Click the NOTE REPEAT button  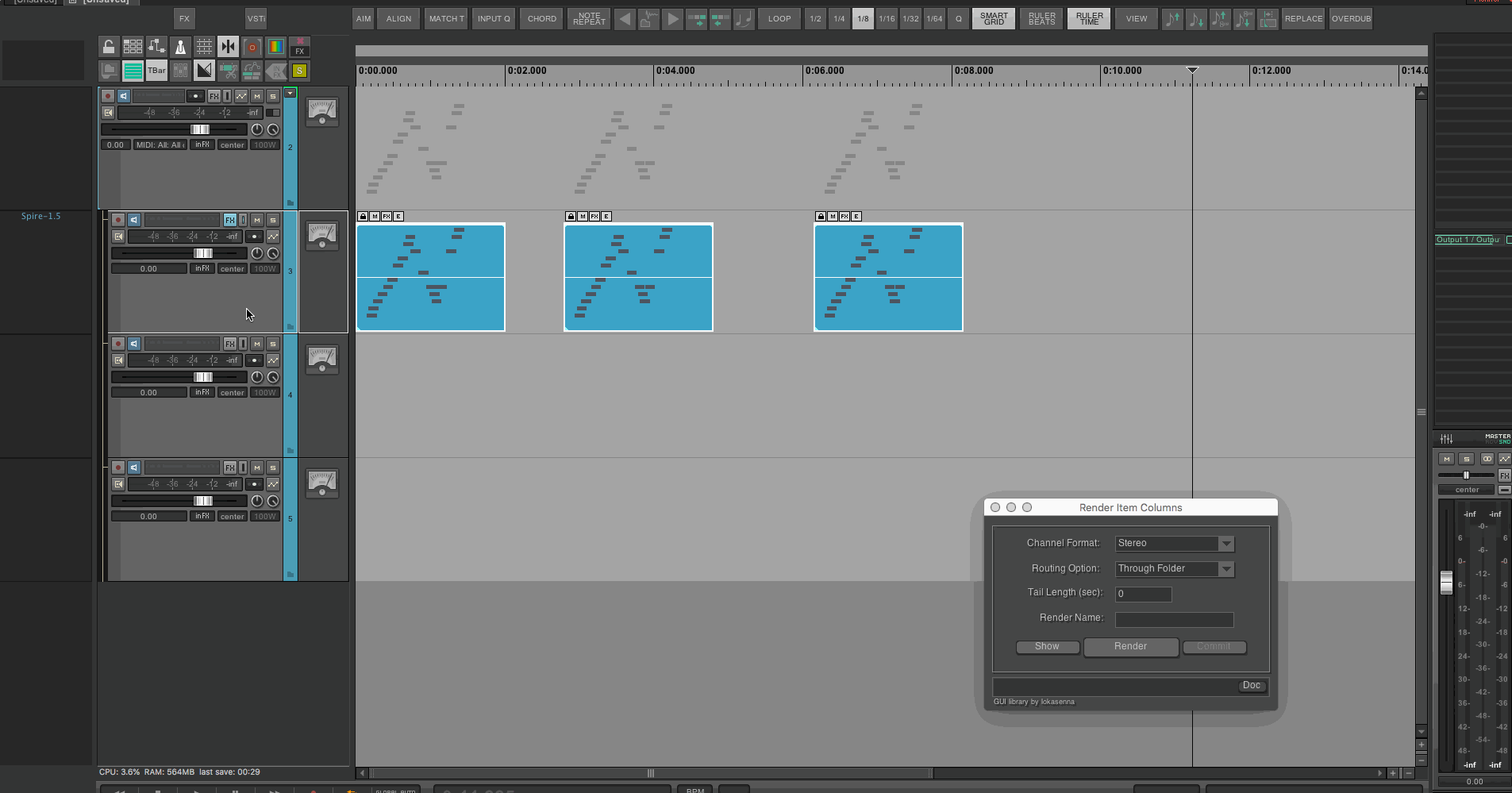coord(589,19)
